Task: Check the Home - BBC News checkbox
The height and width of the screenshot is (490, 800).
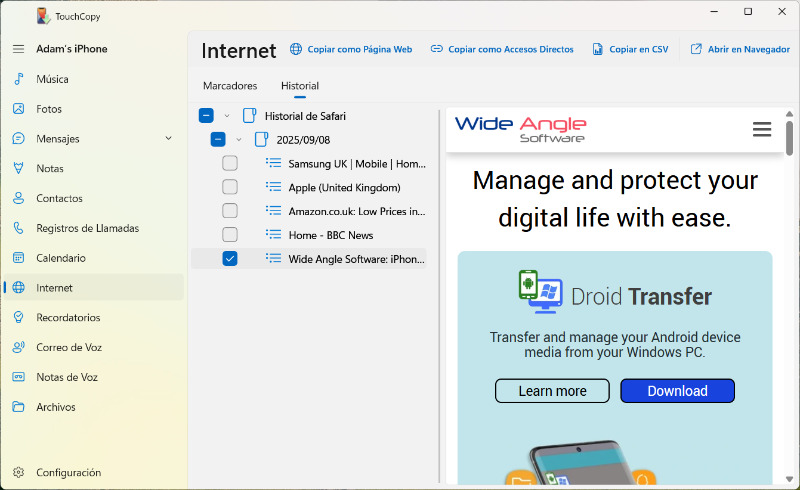Action: (x=230, y=235)
